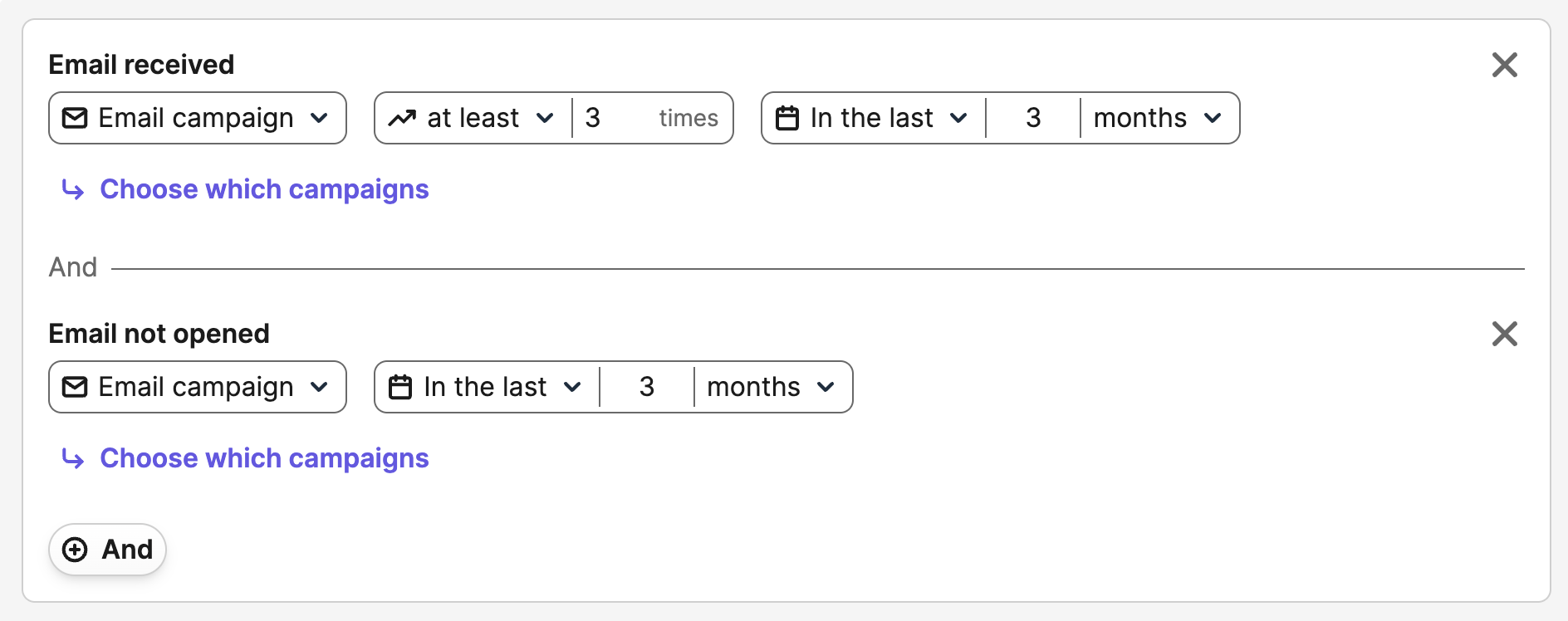1568x621 pixels.
Task: Change months unit for Email not opened
Action: 770,387
